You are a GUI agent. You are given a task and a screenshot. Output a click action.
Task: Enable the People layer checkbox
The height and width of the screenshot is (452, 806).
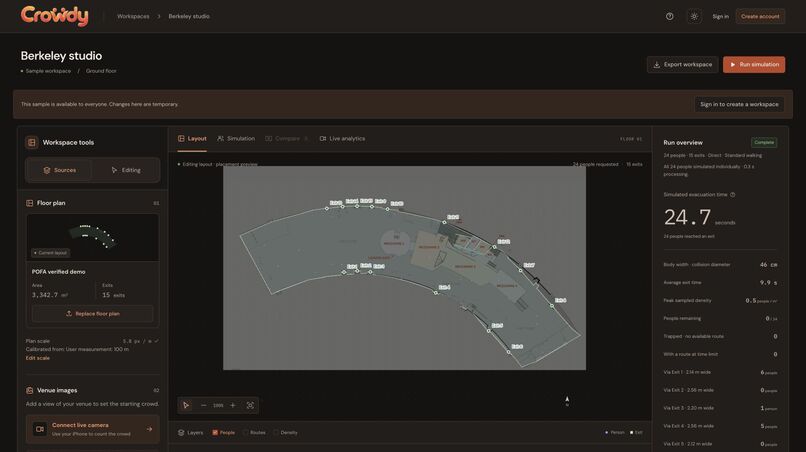click(x=215, y=432)
